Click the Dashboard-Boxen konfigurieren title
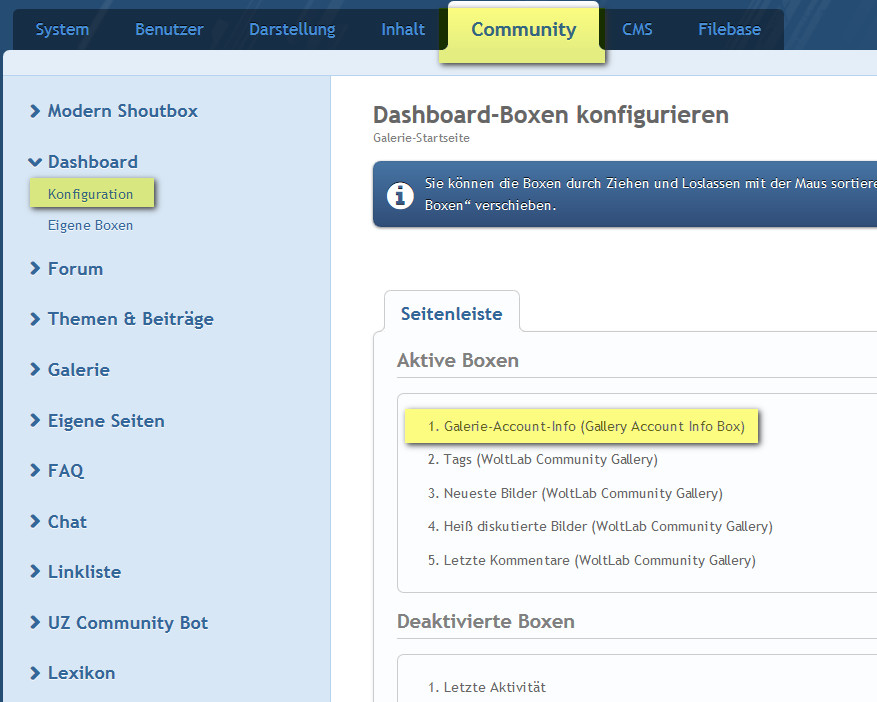This screenshot has width=877, height=702. (x=551, y=115)
